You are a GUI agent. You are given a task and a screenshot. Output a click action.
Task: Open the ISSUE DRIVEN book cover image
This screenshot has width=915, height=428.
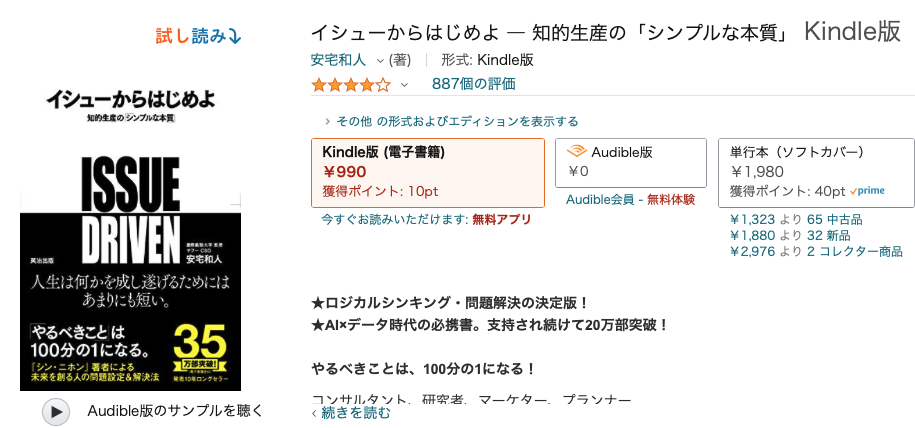point(131,237)
